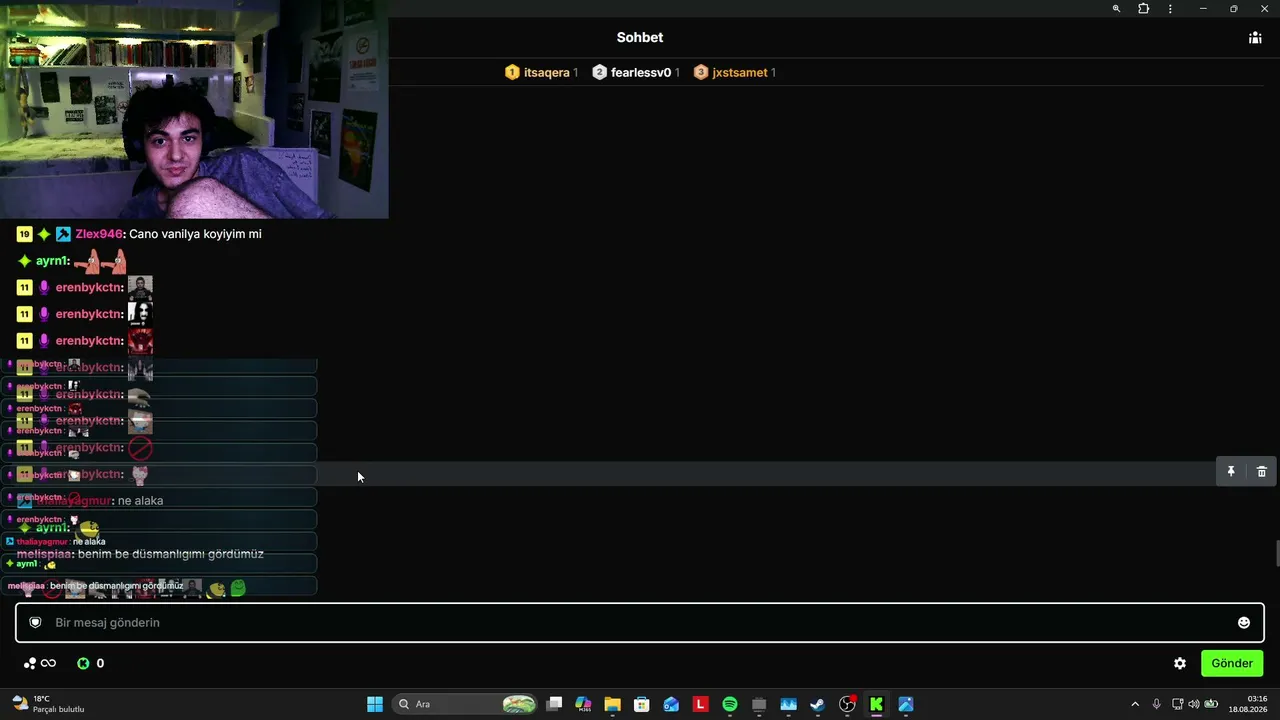Click the chat scrollbar thumb
Image resolution: width=1280 pixels, height=720 pixels.
click(1276, 553)
